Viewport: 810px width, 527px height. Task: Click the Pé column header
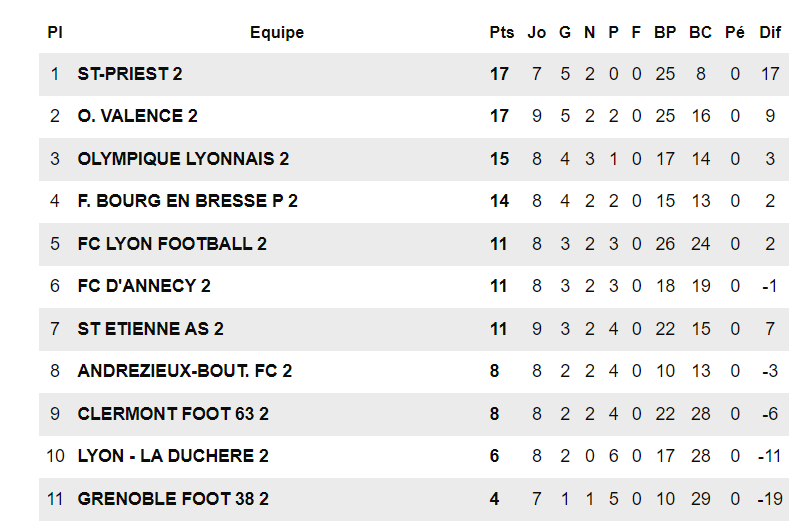click(x=735, y=33)
